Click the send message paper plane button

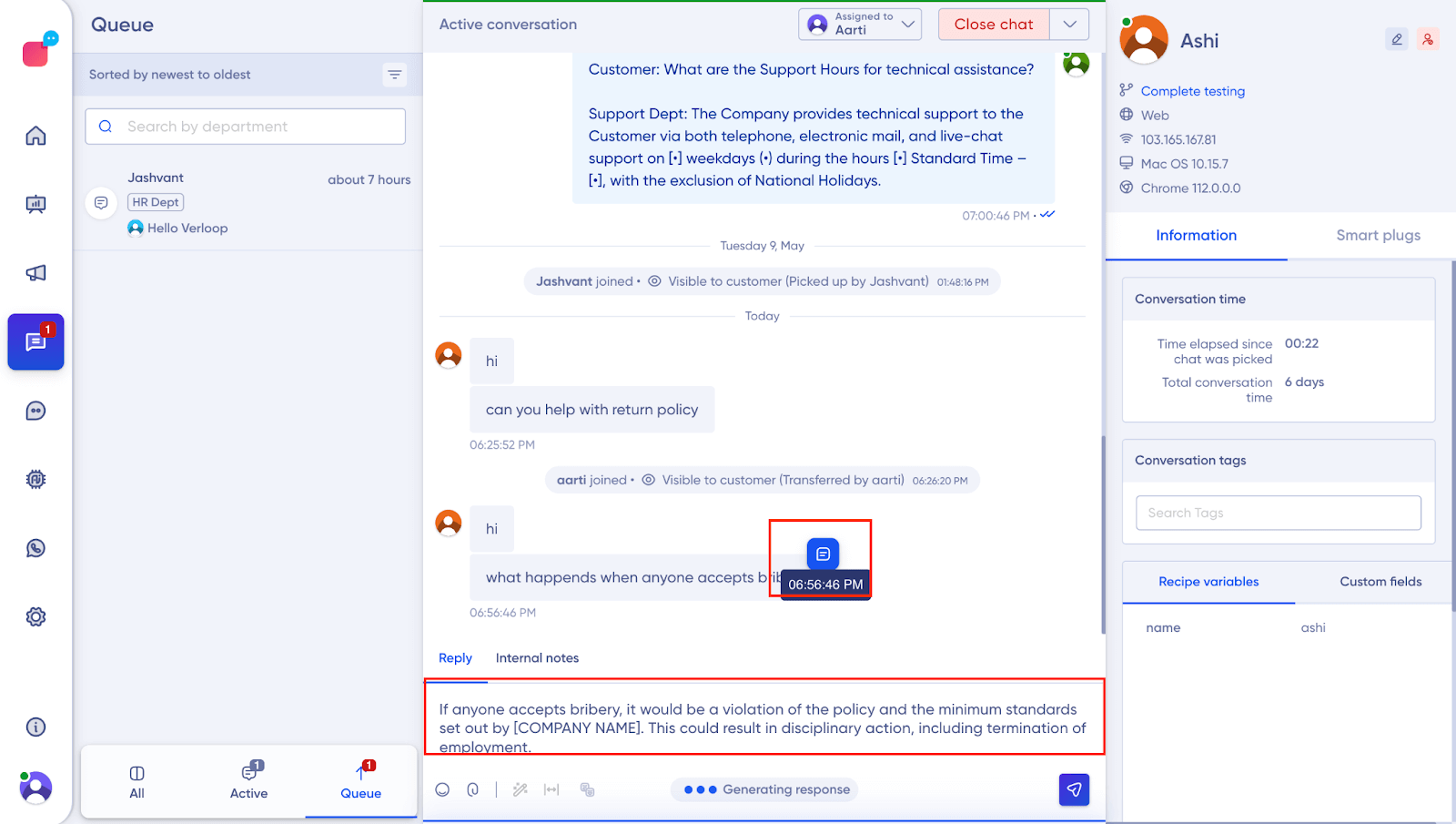1074,789
